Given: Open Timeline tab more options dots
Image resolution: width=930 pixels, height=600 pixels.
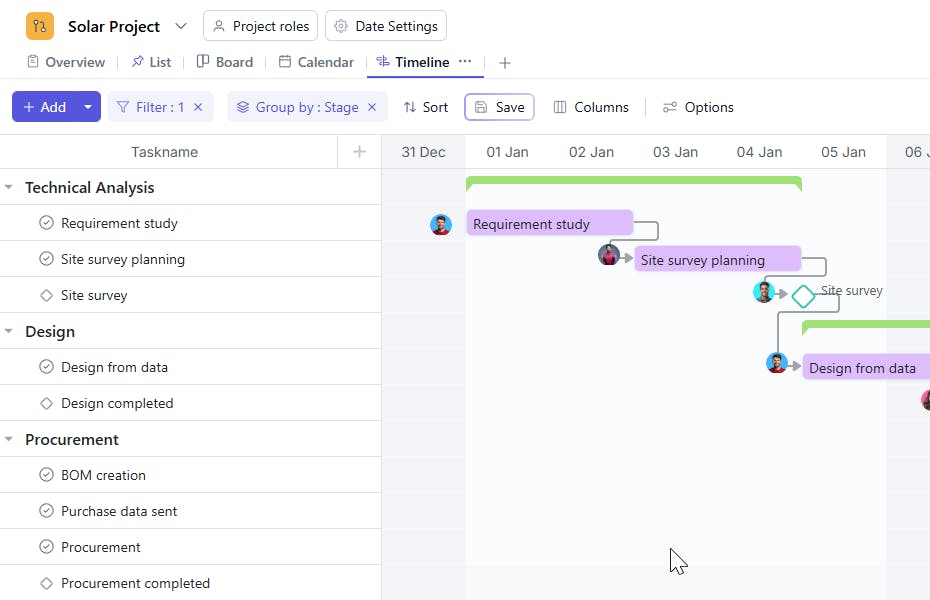Looking at the screenshot, I should pyautogui.click(x=465, y=62).
